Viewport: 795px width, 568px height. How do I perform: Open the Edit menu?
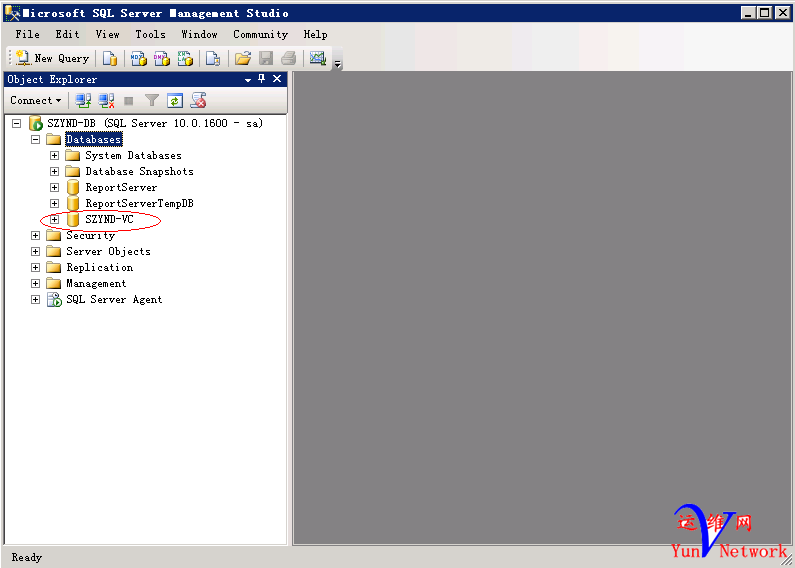tap(67, 34)
